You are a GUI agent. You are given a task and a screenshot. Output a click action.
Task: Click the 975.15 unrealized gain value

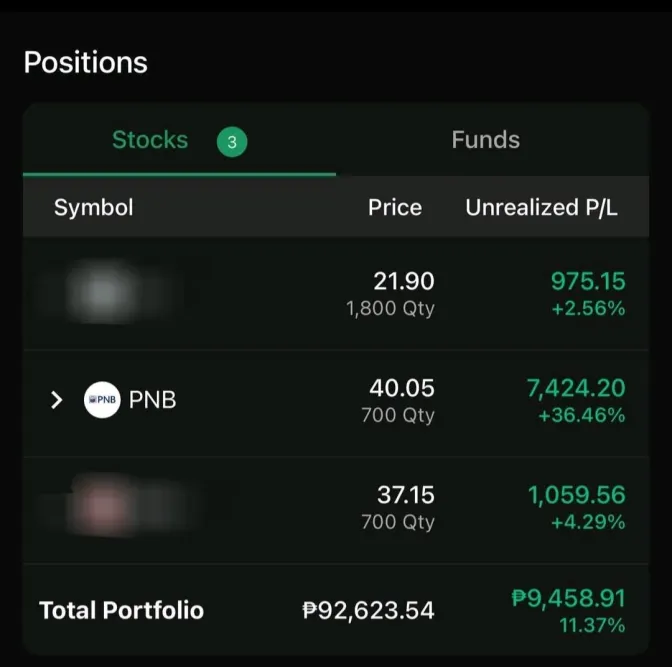coord(588,282)
